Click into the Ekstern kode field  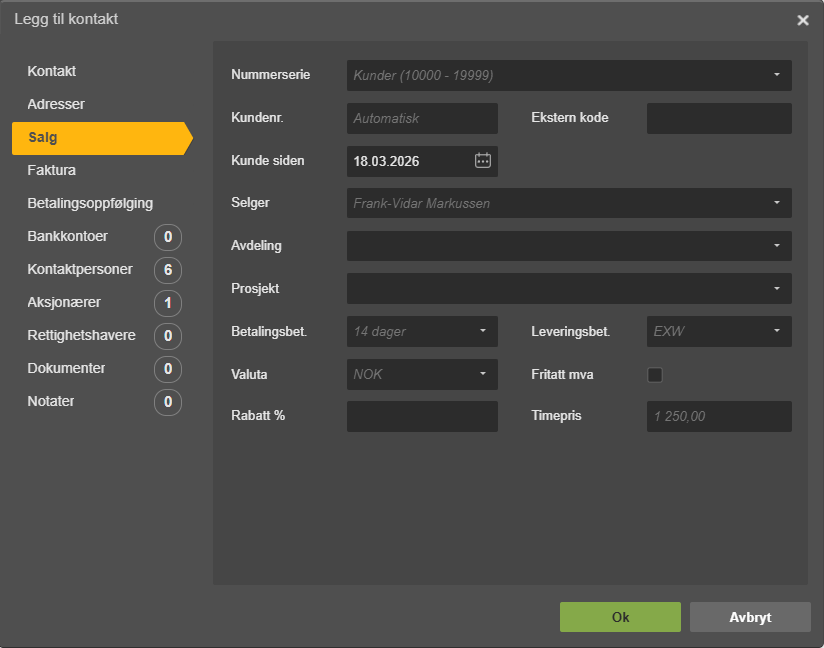tap(719, 118)
